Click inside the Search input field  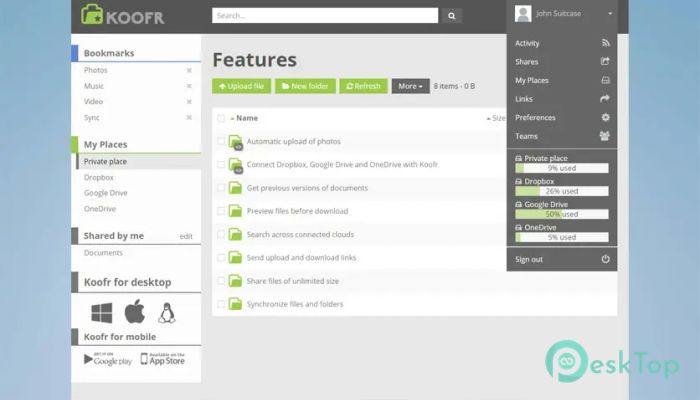click(325, 16)
